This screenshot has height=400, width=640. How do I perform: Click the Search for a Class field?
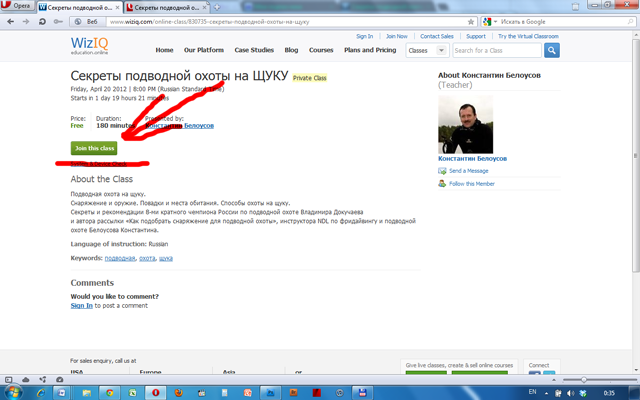tap(494, 50)
